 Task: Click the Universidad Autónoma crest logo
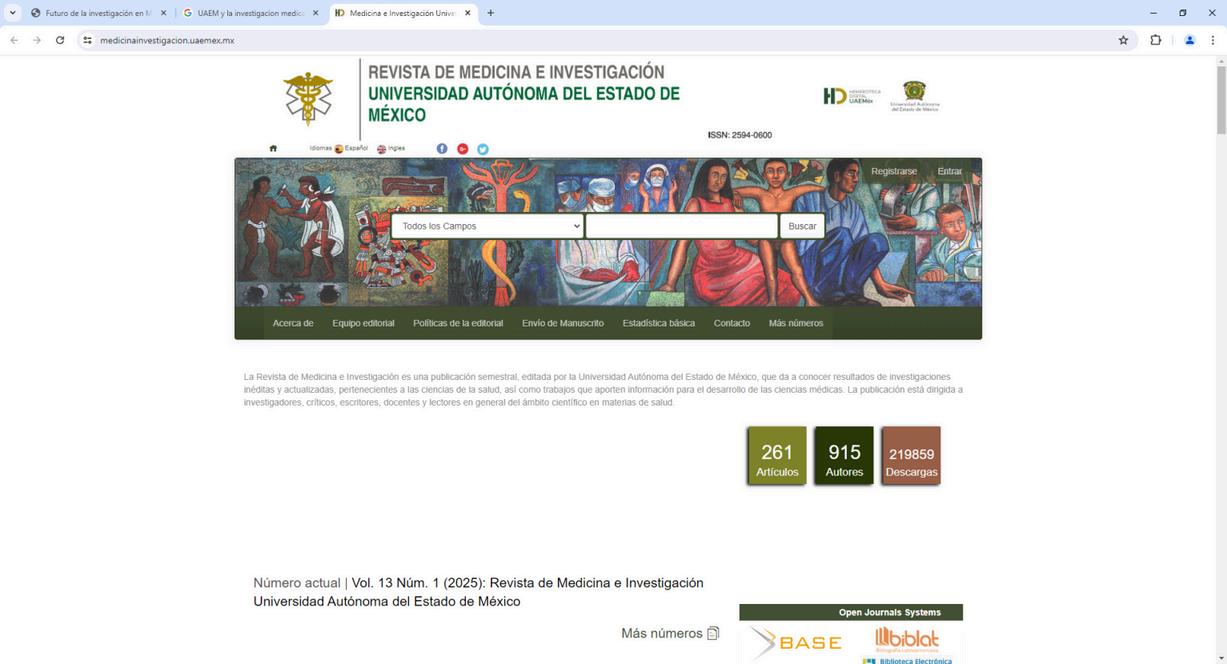coord(915,96)
